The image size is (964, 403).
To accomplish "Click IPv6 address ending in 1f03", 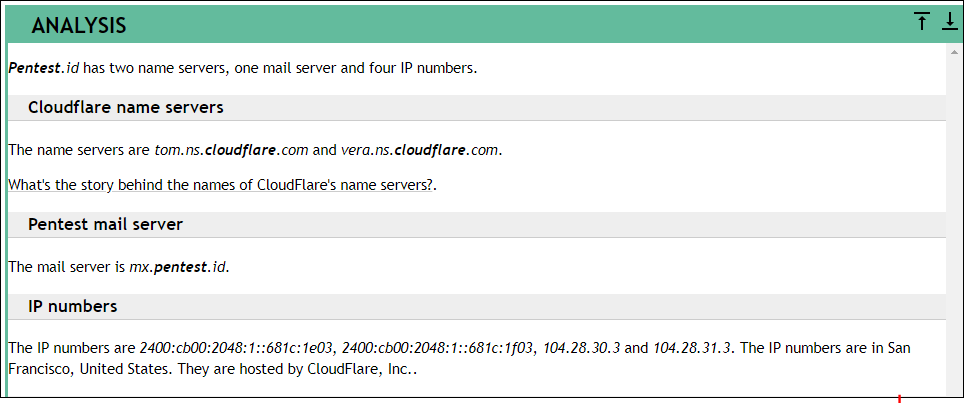I will tap(439, 348).
